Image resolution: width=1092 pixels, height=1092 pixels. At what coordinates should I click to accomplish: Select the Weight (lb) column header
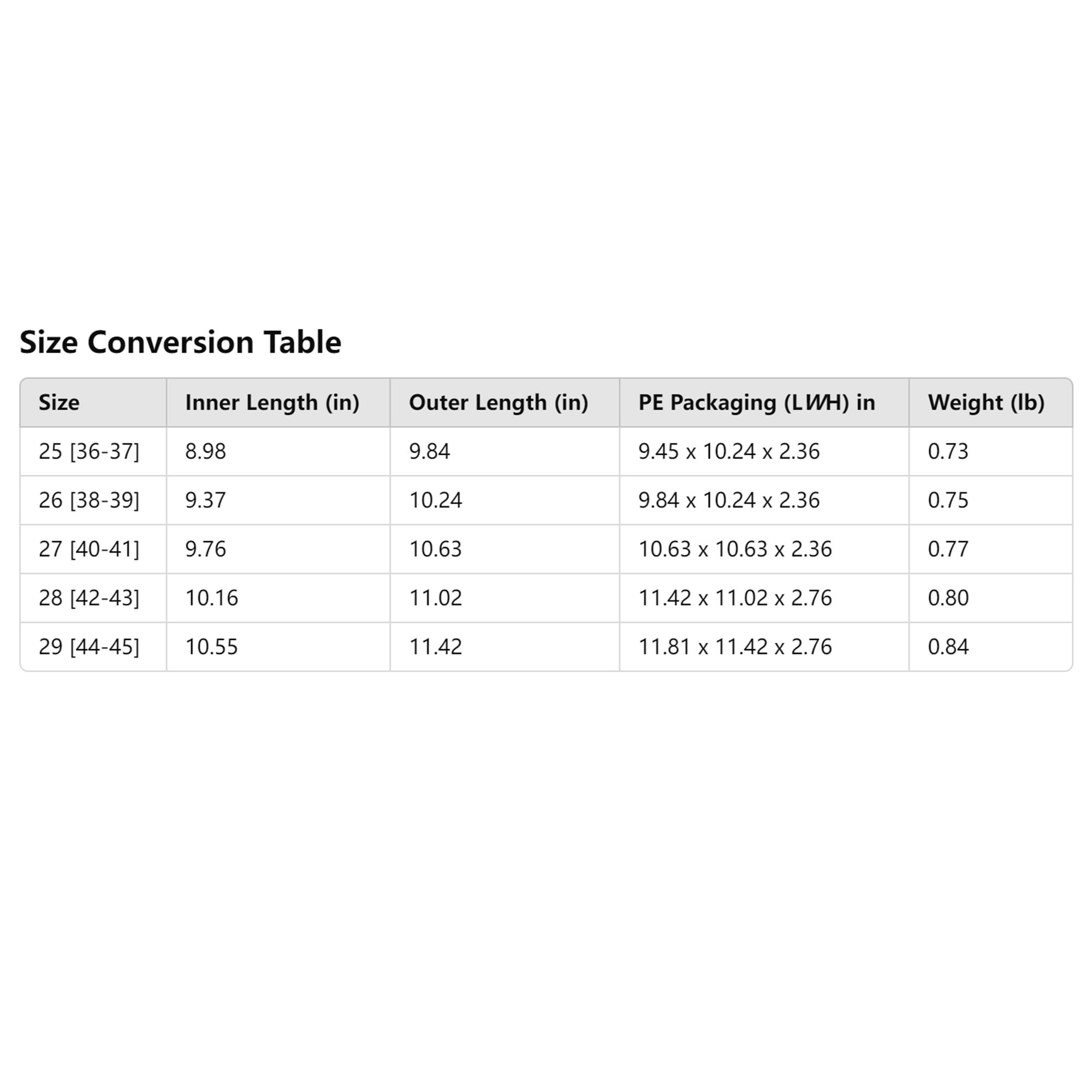click(986, 402)
